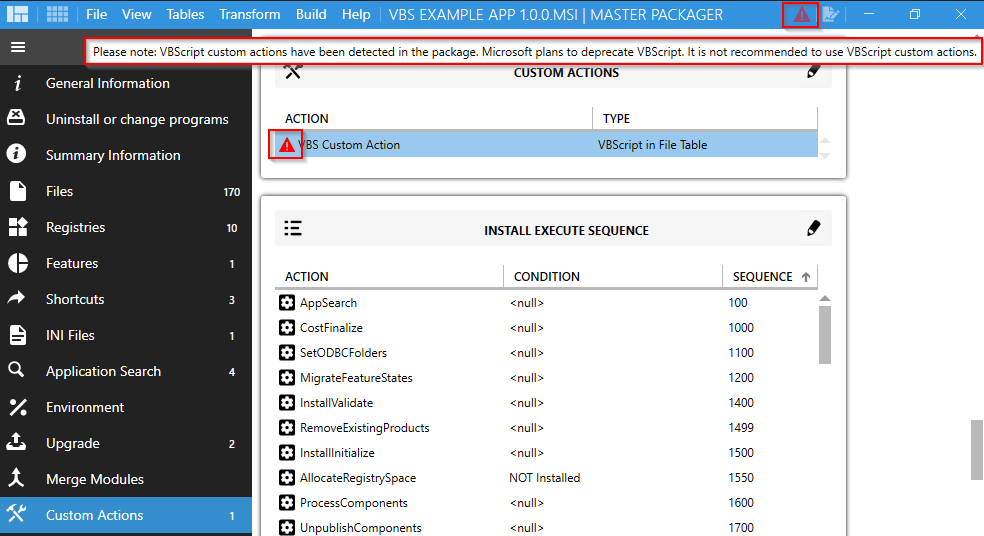
Task: Click the Custom Actions tools icon in sidebar
Action: [x=16, y=513]
